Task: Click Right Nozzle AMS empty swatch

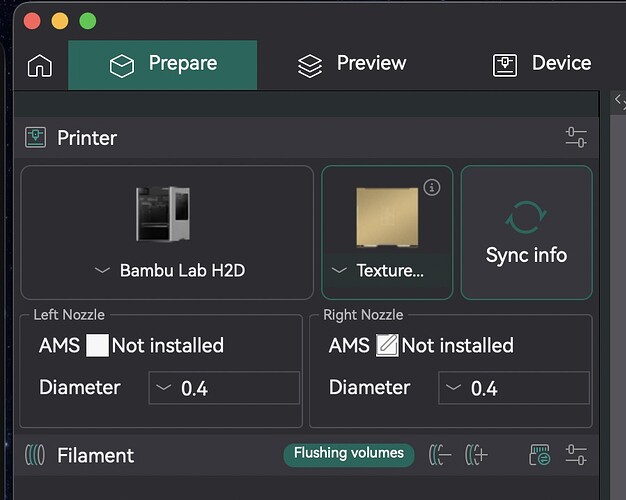Action: click(x=387, y=345)
